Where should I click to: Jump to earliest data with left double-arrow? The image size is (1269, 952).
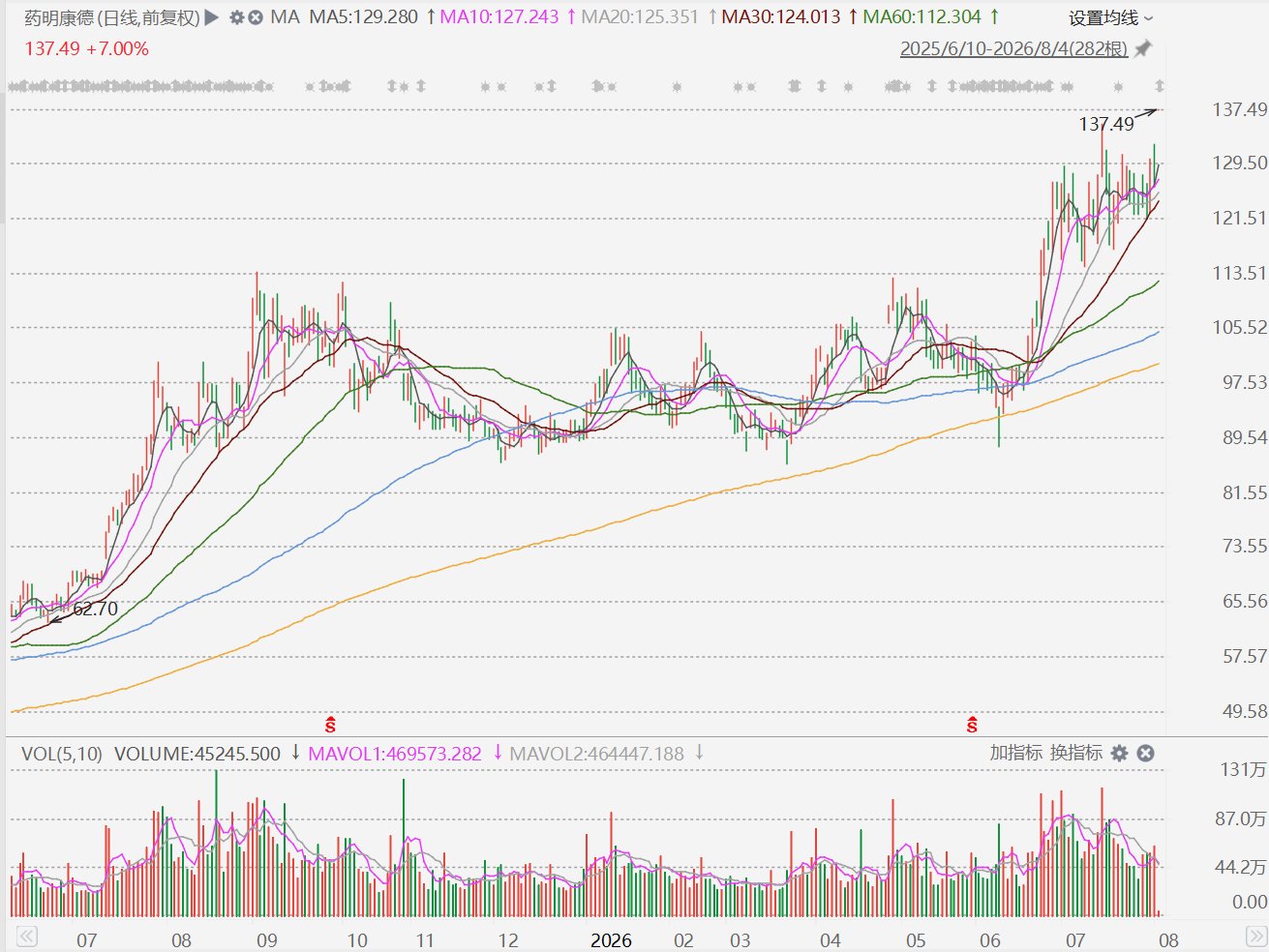[26, 937]
